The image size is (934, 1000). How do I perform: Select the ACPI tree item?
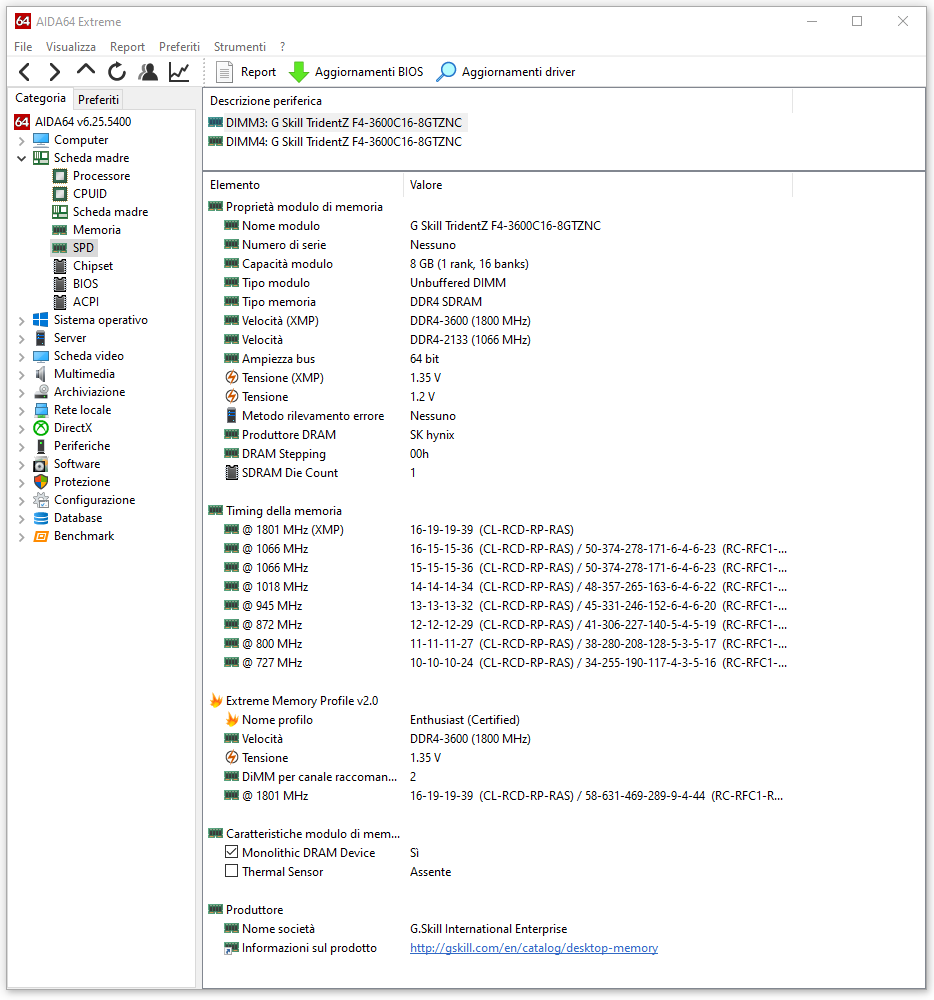pyautogui.click(x=85, y=302)
